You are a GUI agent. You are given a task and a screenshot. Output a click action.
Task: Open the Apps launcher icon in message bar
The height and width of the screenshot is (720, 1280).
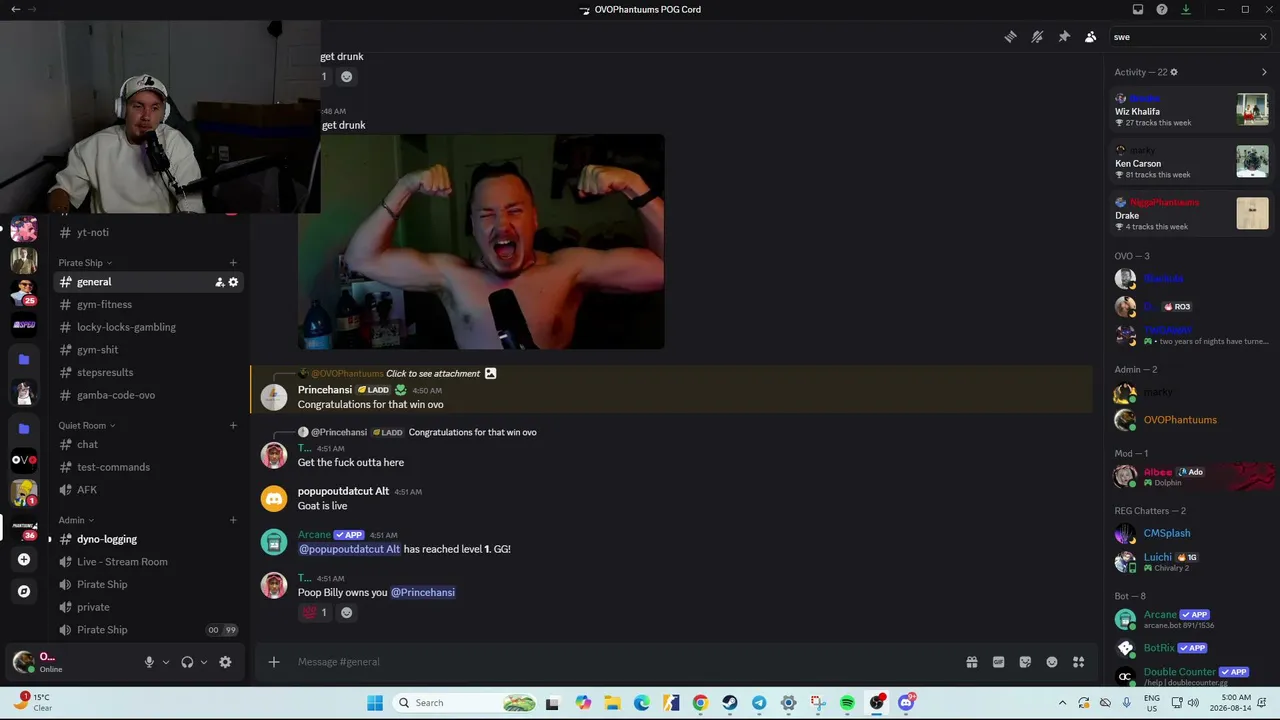[x=1078, y=662]
